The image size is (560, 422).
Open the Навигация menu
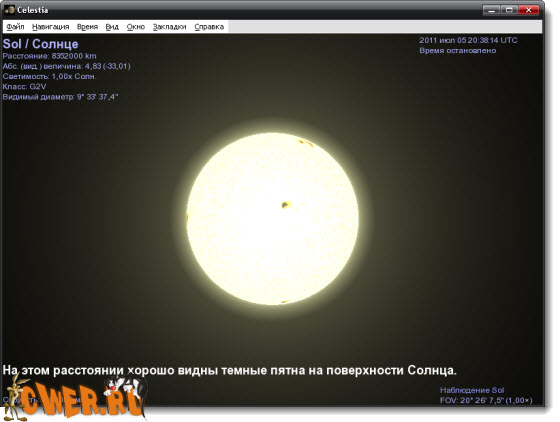point(50,27)
